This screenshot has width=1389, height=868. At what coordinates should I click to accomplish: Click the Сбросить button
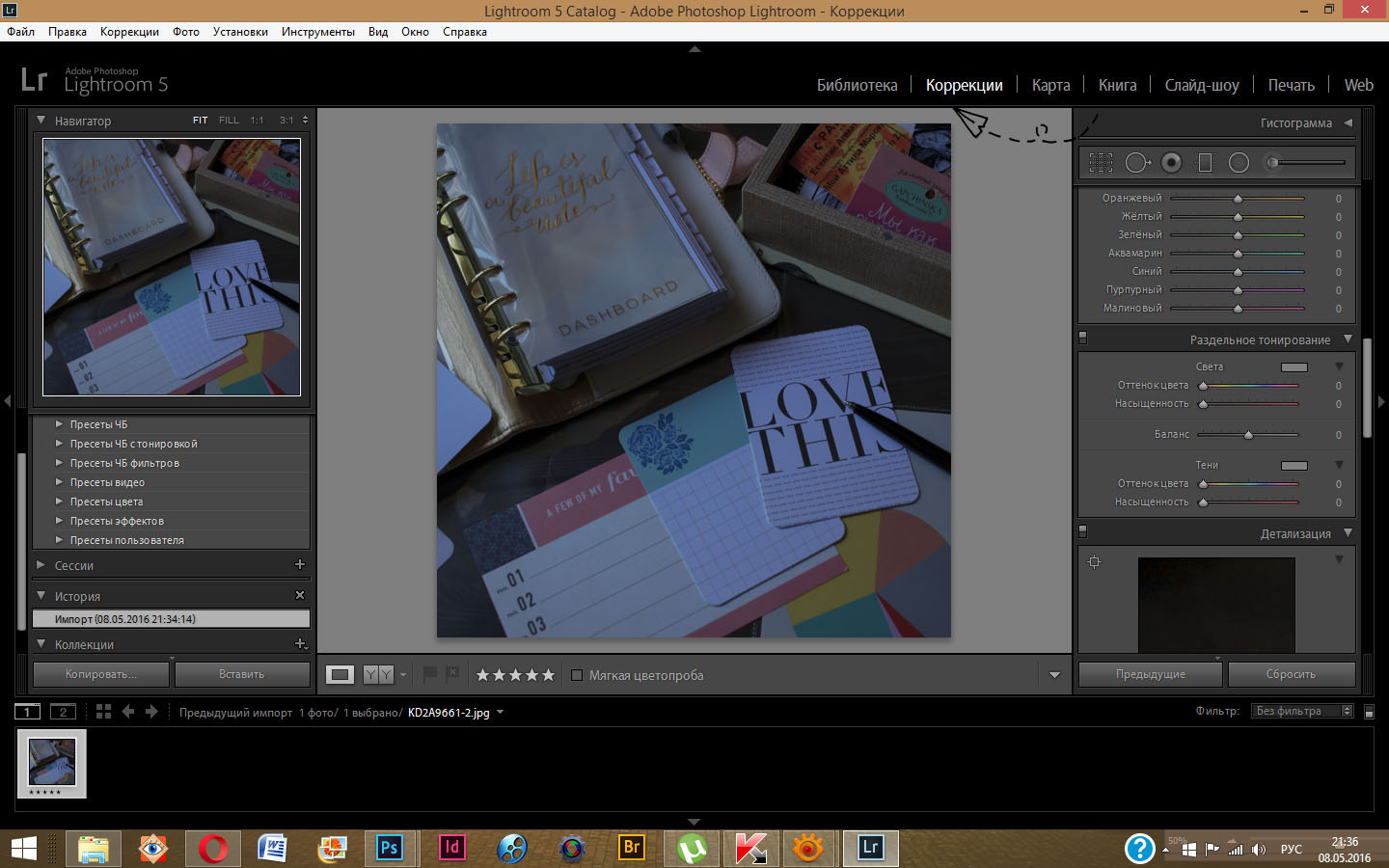coord(1291,674)
